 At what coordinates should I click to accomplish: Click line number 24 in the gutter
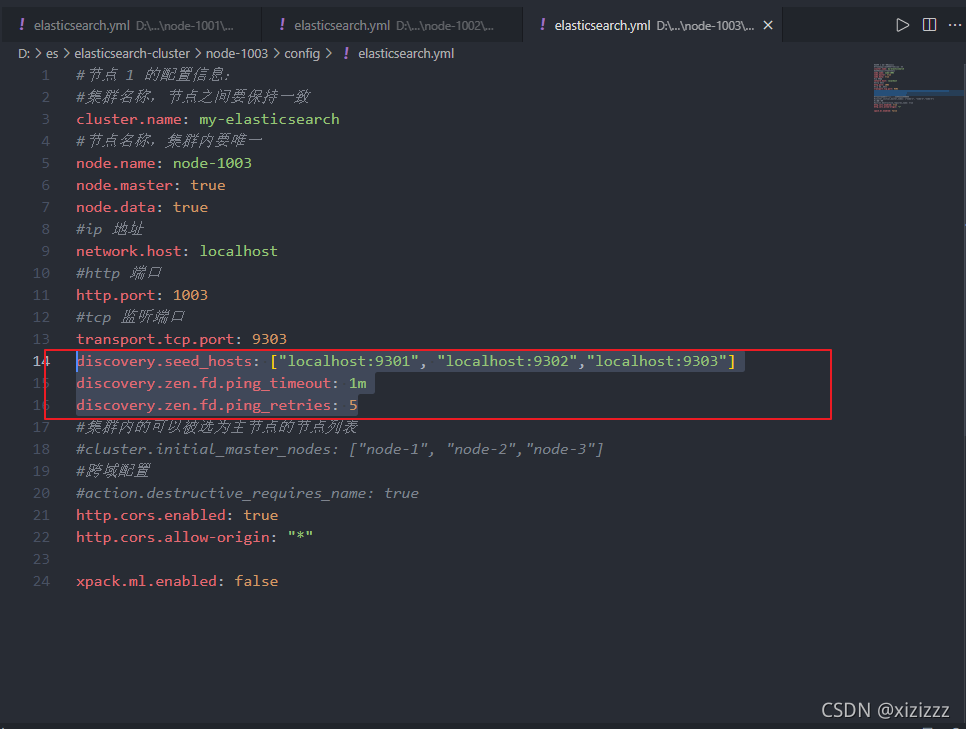(x=41, y=581)
